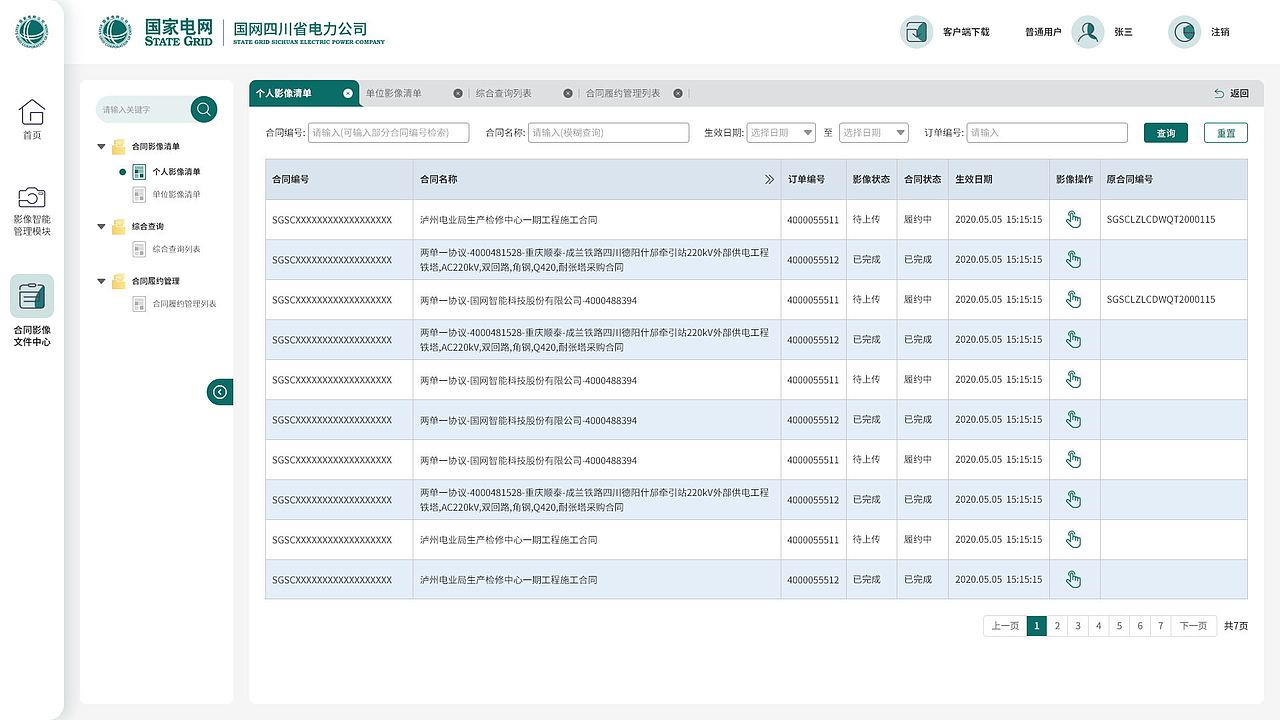Expand the 合同名称 column double chevron

pyautogui.click(x=769, y=180)
